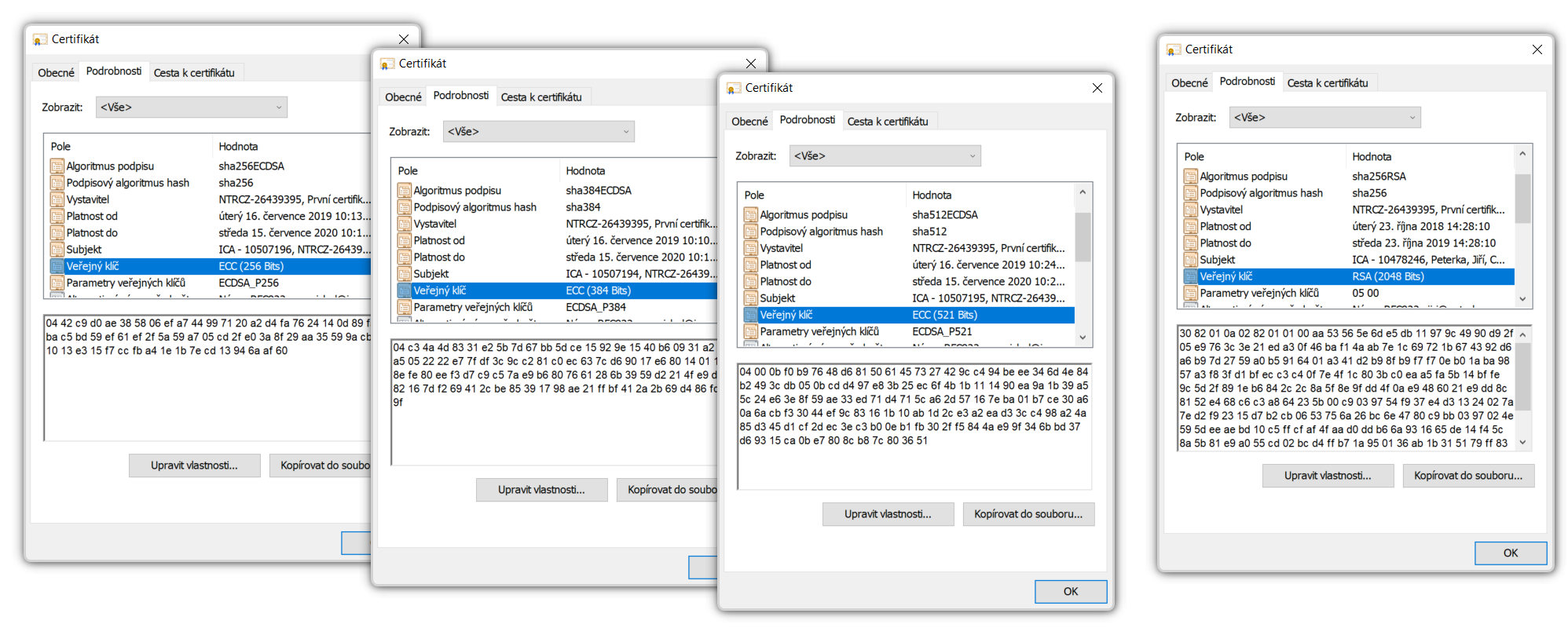Close the sha256RSA certificate window
1568x628 pixels.
pos(1537,49)
